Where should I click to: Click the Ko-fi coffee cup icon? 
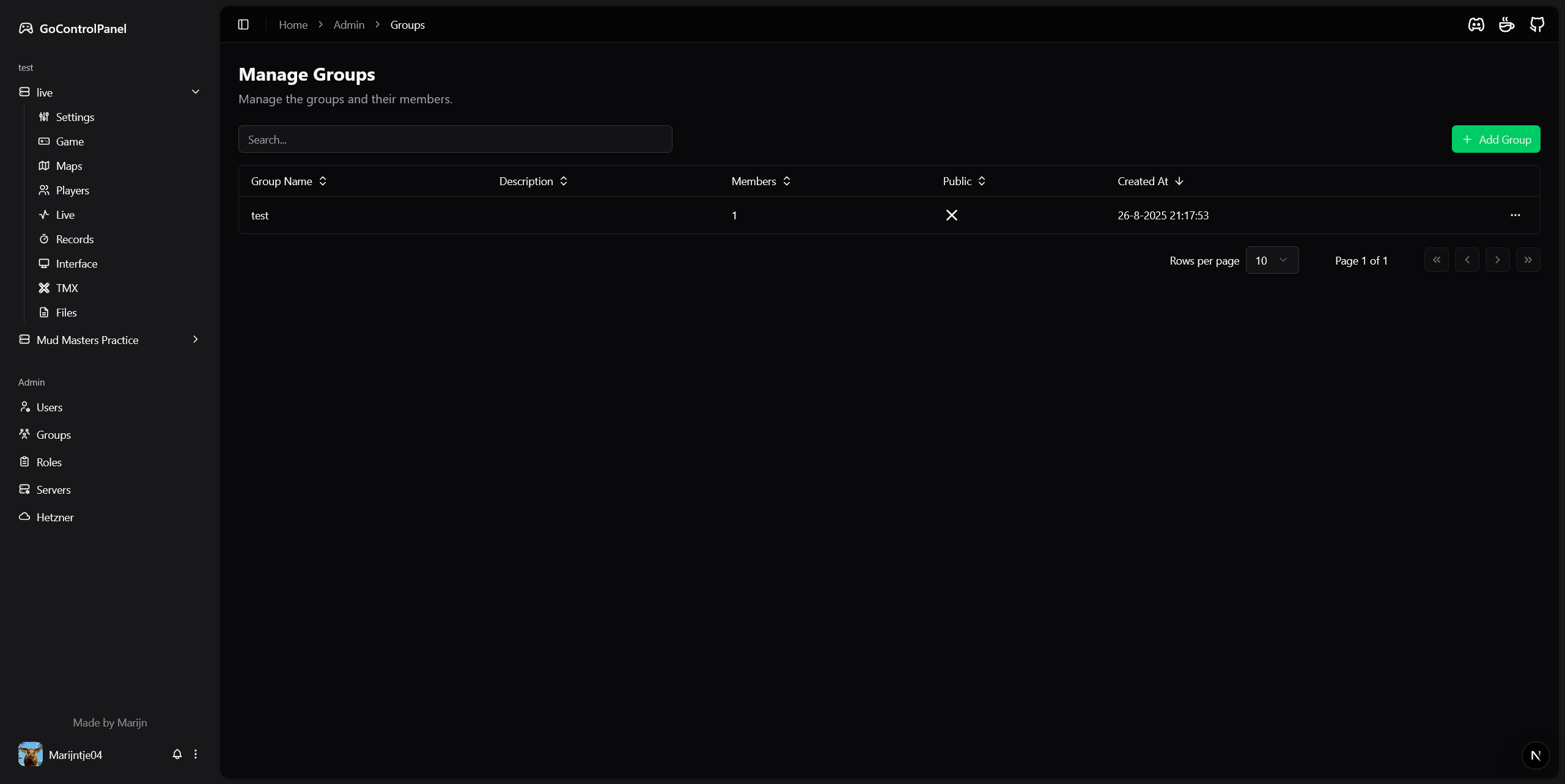[1506, 24]
